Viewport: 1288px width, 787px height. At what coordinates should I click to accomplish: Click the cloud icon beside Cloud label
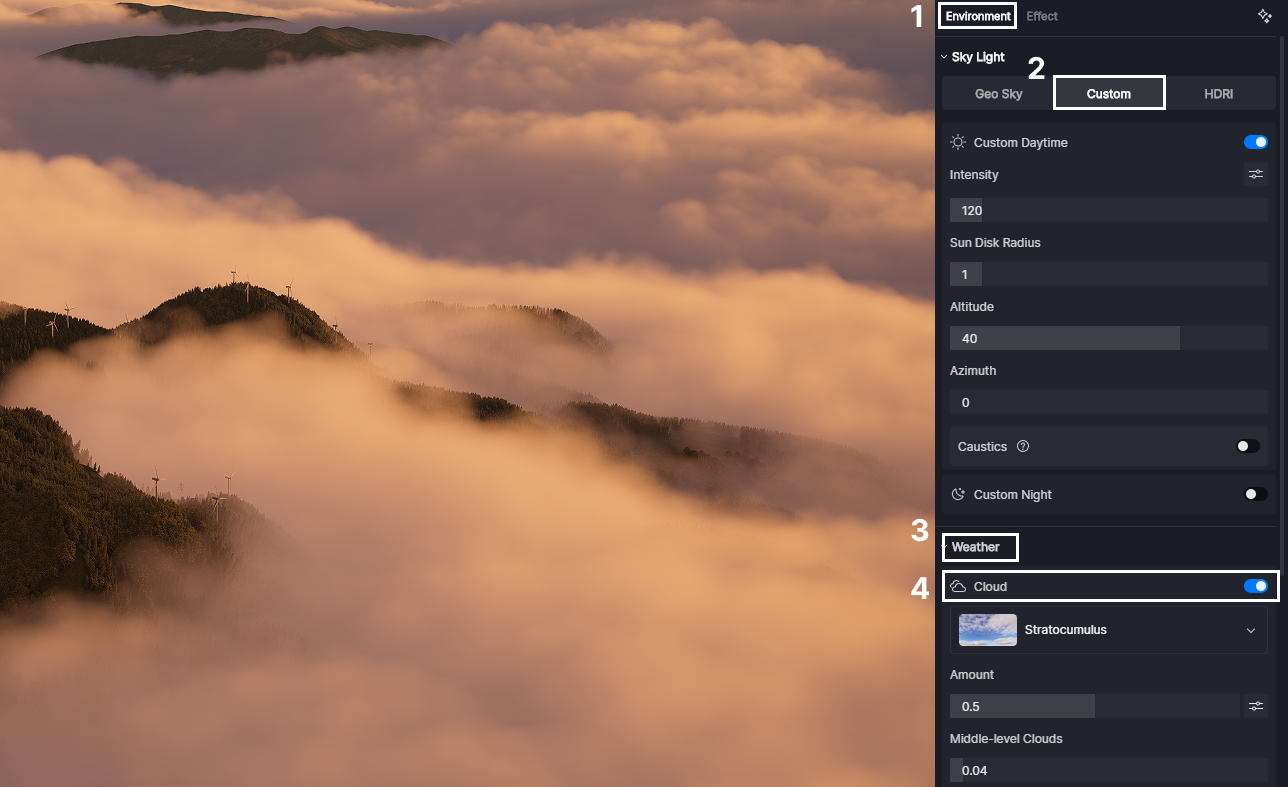coord(958,586)
